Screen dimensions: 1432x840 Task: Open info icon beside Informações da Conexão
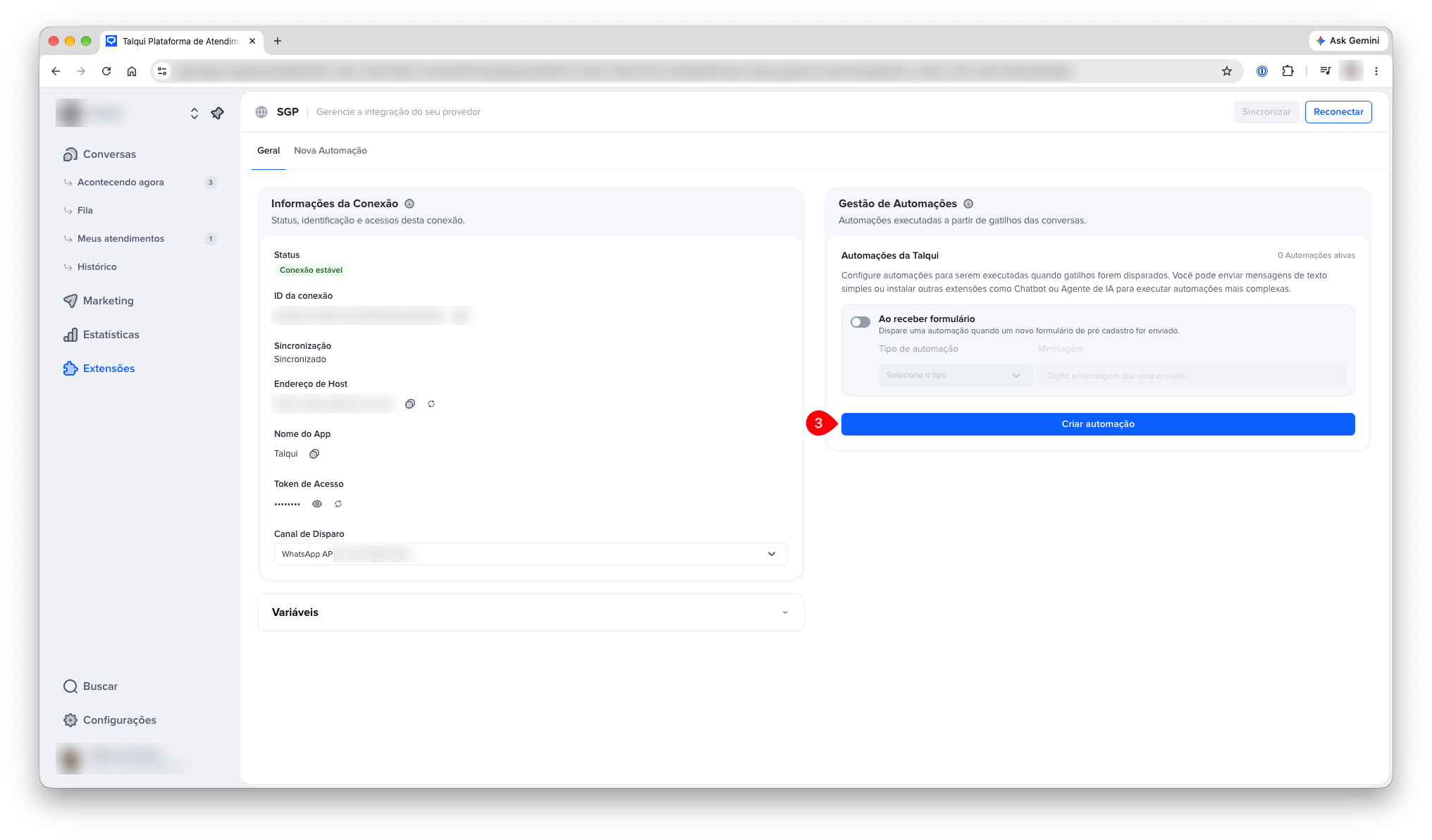pos(409,204)
